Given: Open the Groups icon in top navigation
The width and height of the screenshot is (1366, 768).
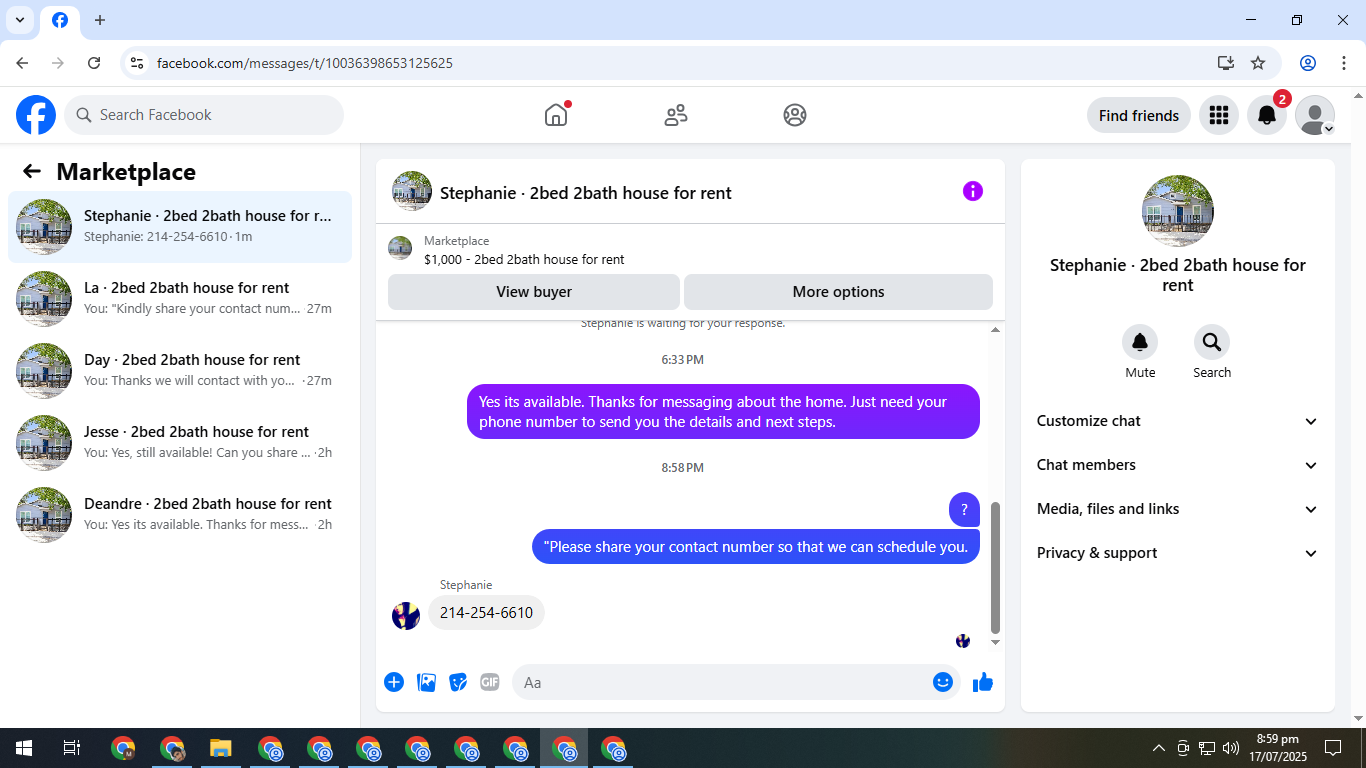Looking at the screenshot, I should [x=795, y=115].
